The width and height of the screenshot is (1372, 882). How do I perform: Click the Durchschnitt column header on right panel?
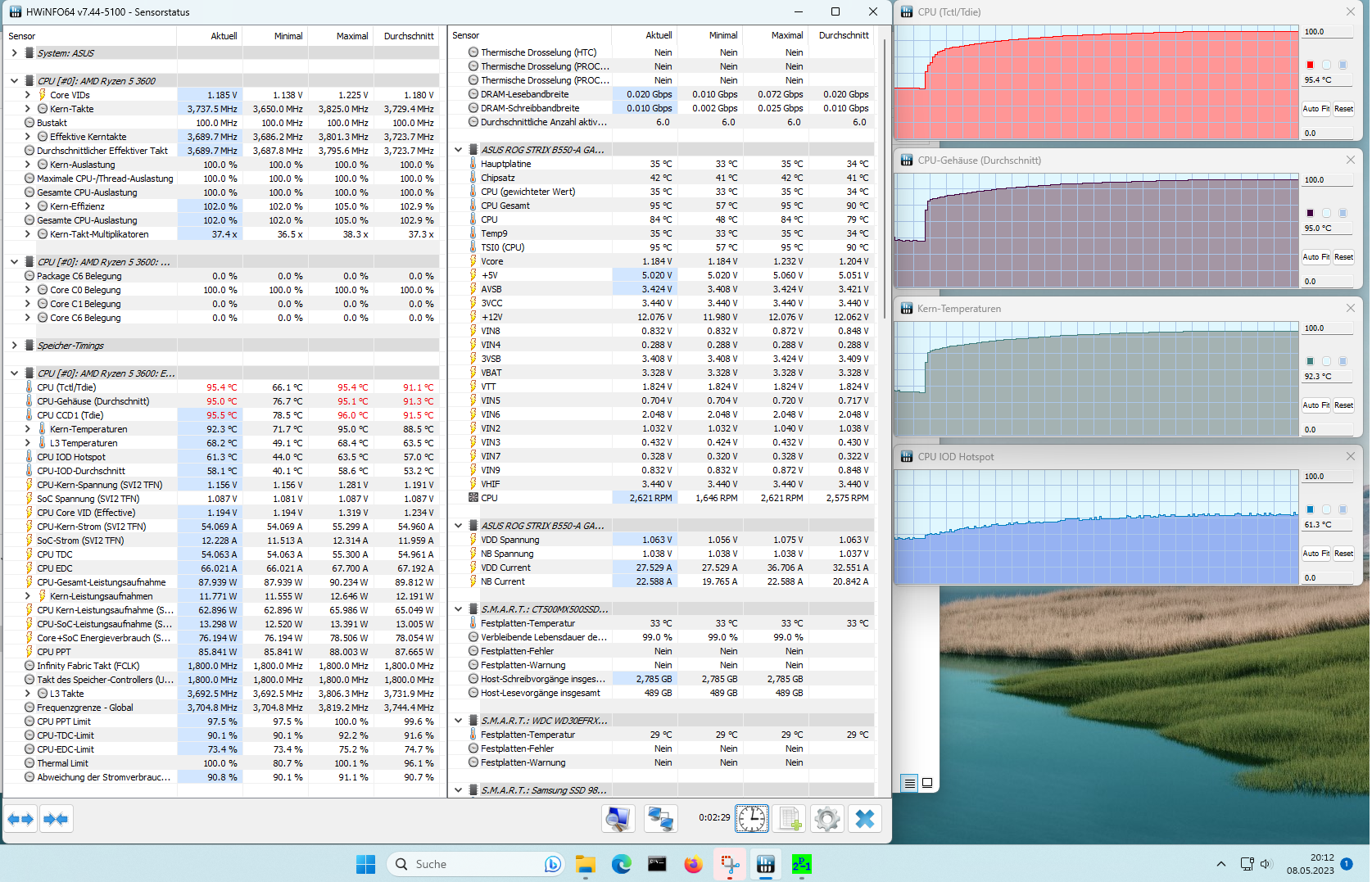click(844, 35)
